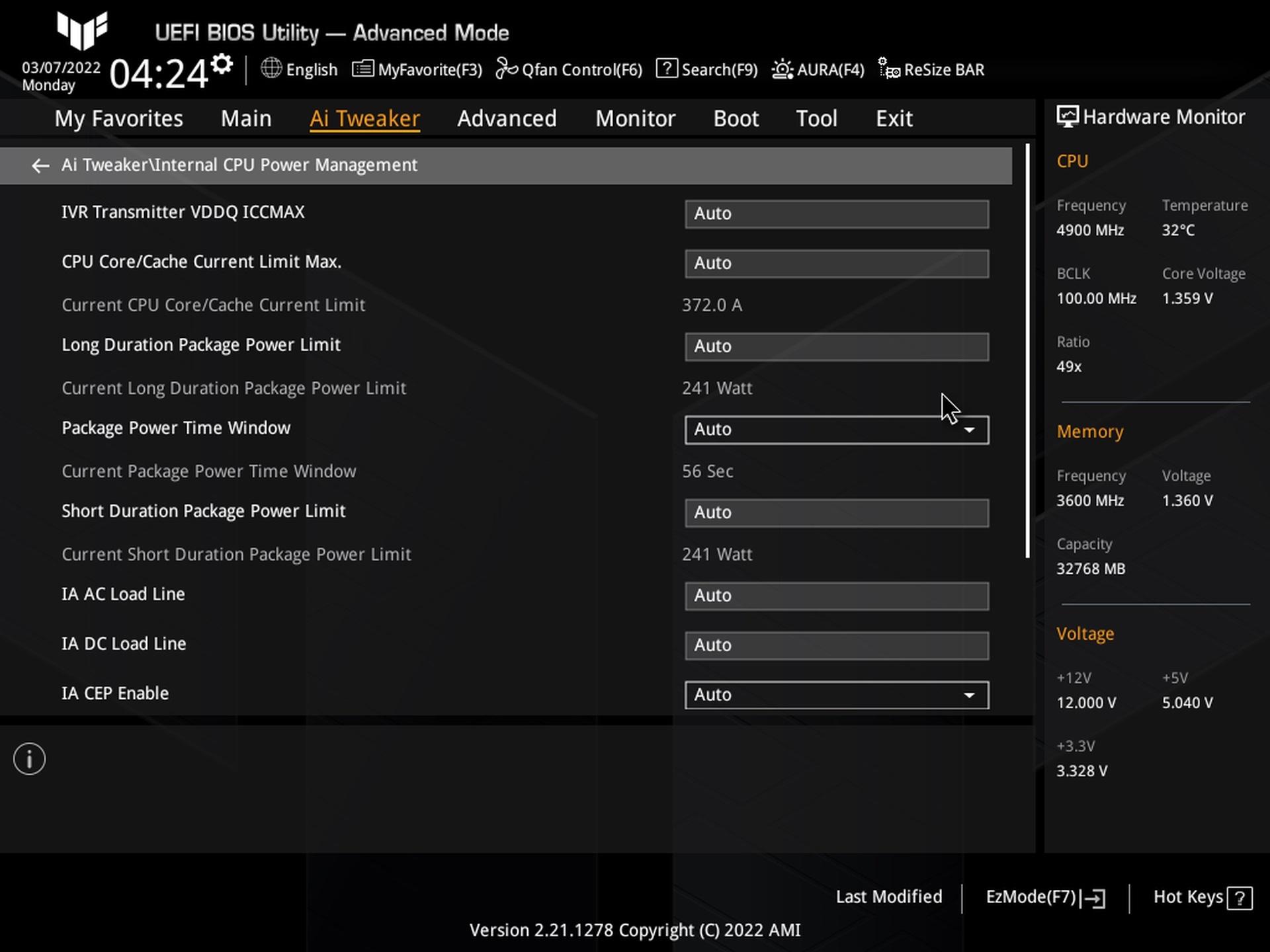Open MyFavorite(F3) list icon
This screenshot has height=952, width=1270.
(362, 69)
